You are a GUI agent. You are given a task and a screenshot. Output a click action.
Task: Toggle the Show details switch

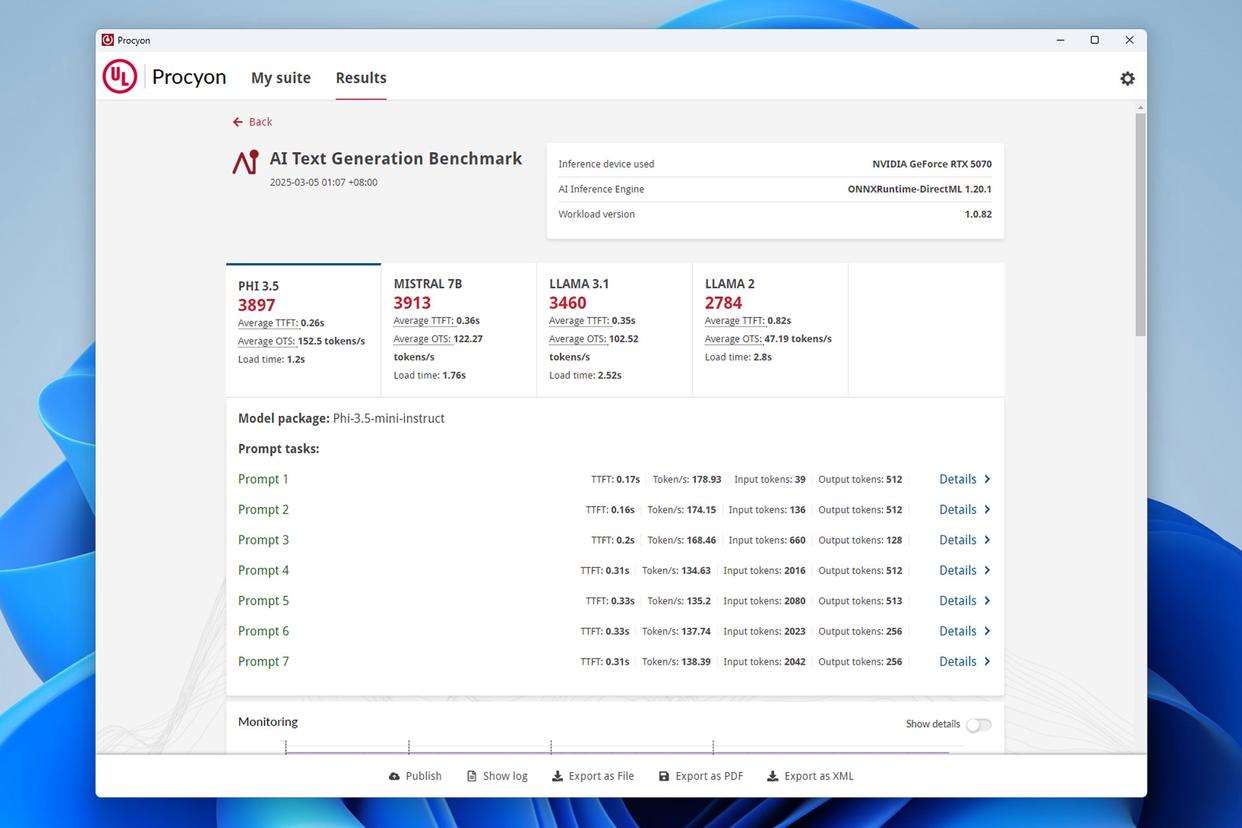pyautogui.click(x=978, y=724)
